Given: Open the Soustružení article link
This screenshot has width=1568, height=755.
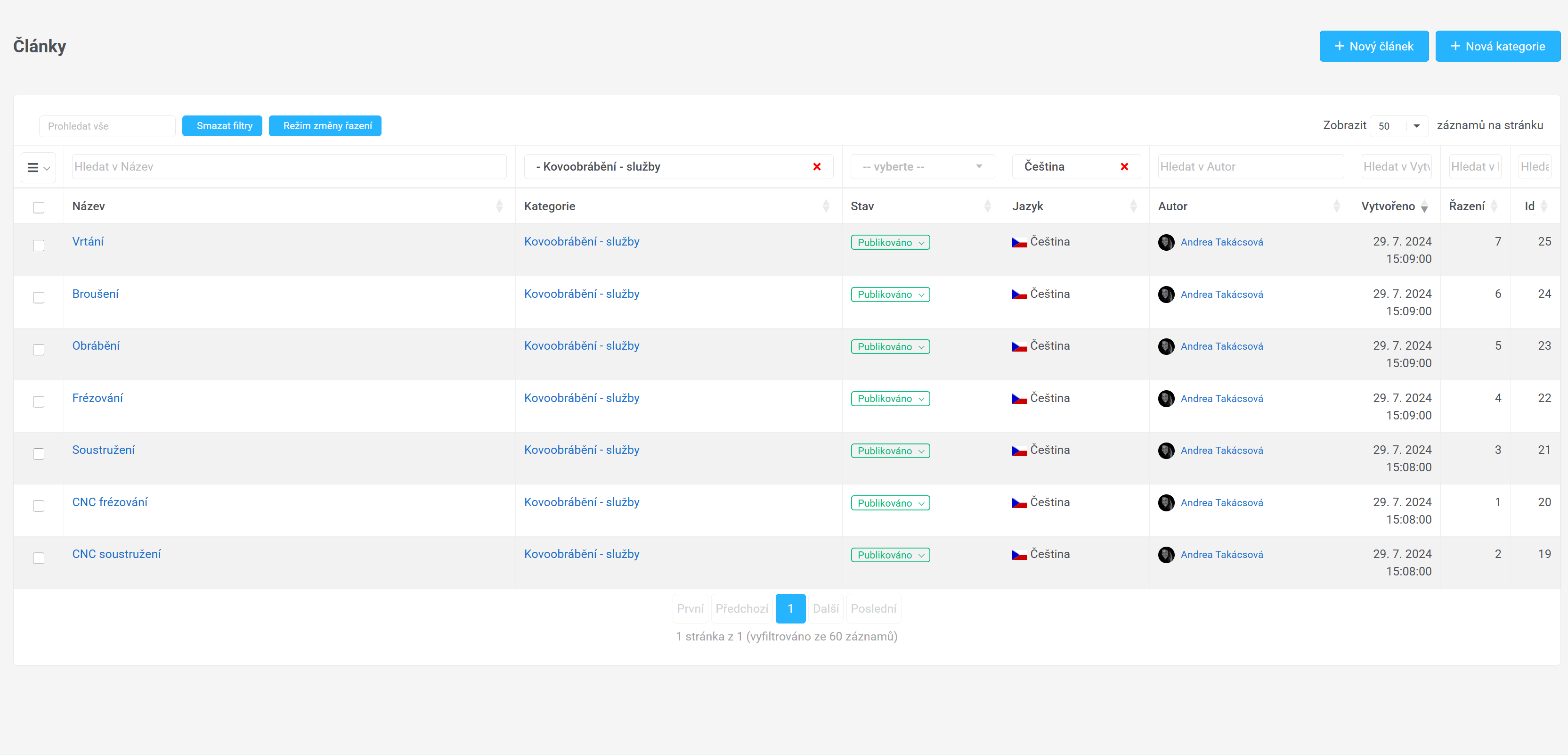Looking at the screenshot, I should tap(104, 450).
